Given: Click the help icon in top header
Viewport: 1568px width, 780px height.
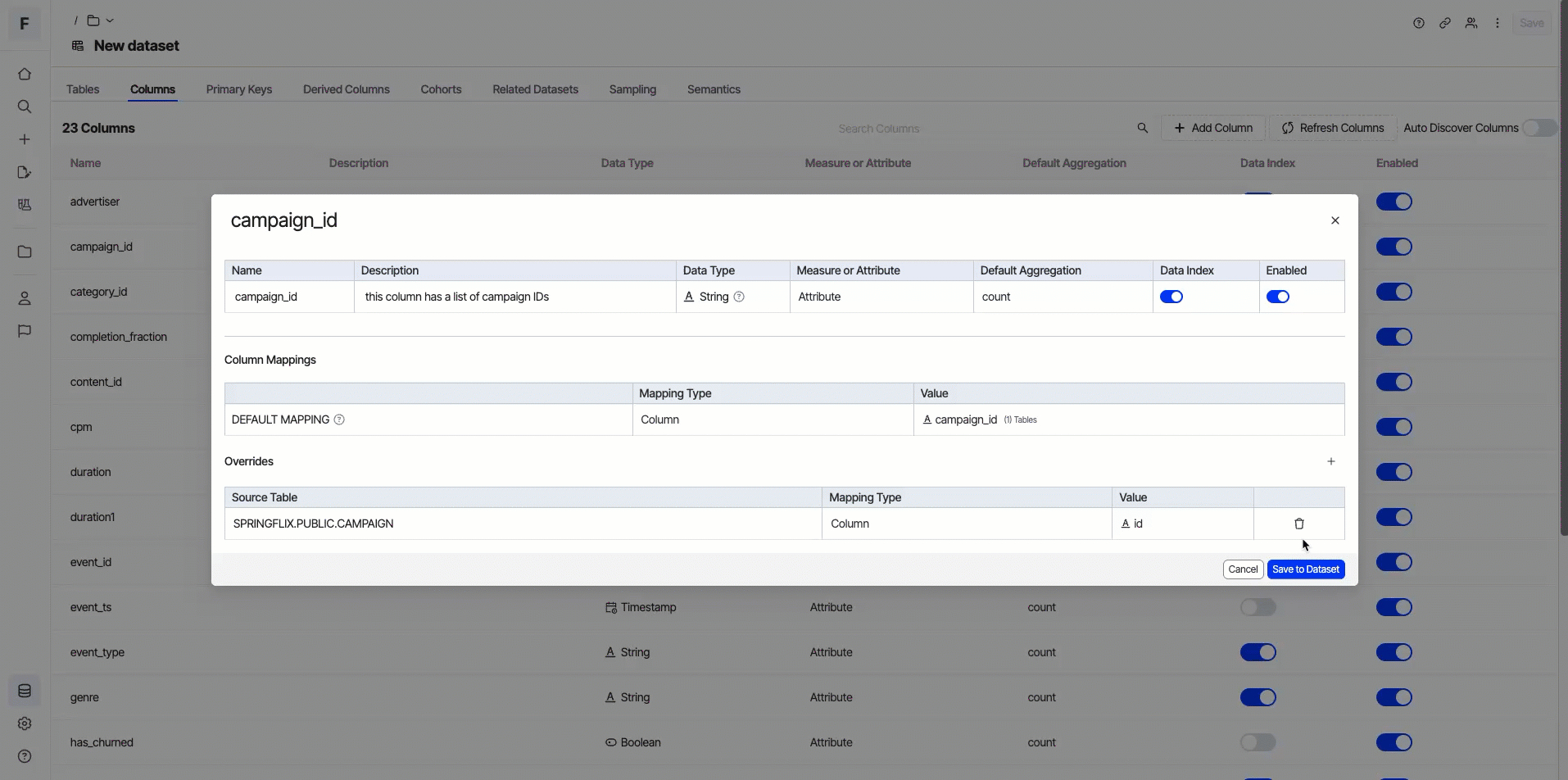Looking at the screenshot, I should click(x=1419, y=23).
